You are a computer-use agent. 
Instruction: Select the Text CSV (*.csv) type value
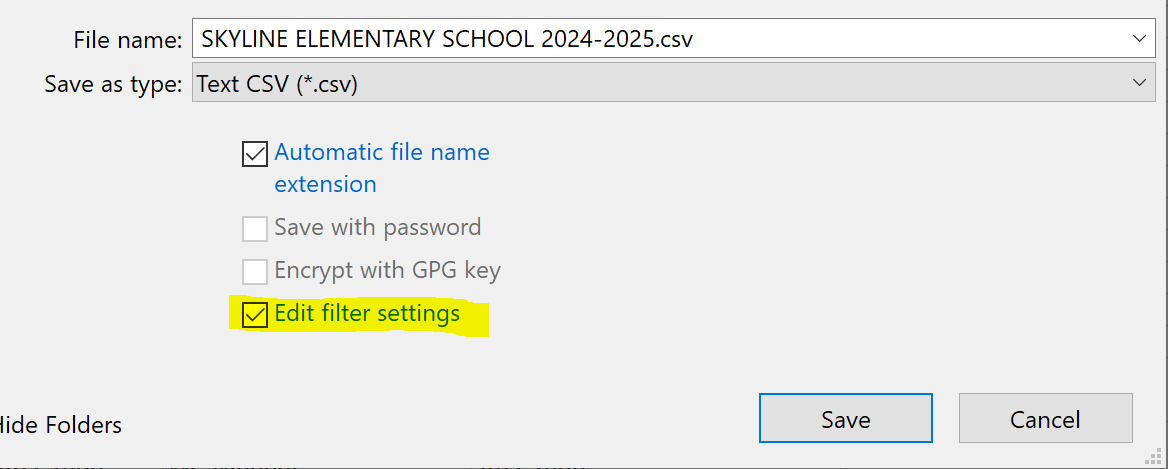[277, 84]
